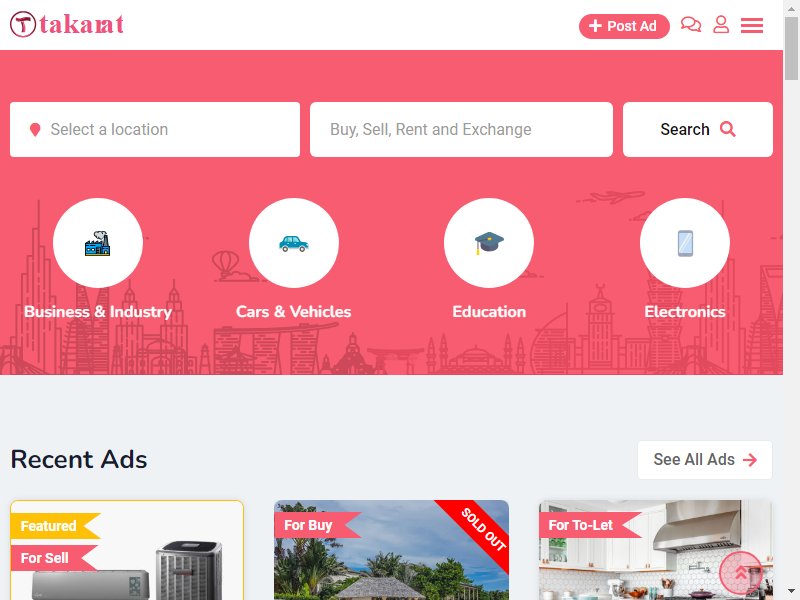Screen dimensions: 800x600
Task: Open the For To-Let kitchen ad
Action: tap(655, 550)
